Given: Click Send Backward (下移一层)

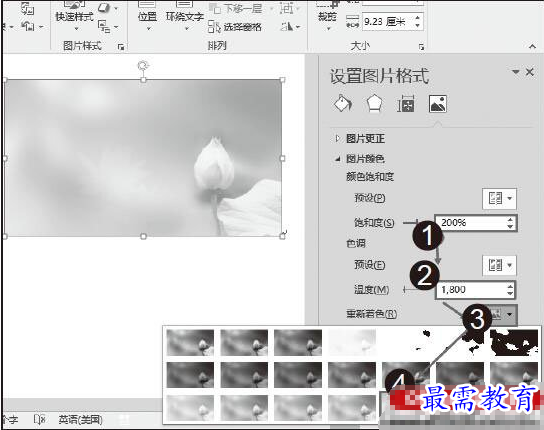Looking at the screenshot, I should click(237, 8).
